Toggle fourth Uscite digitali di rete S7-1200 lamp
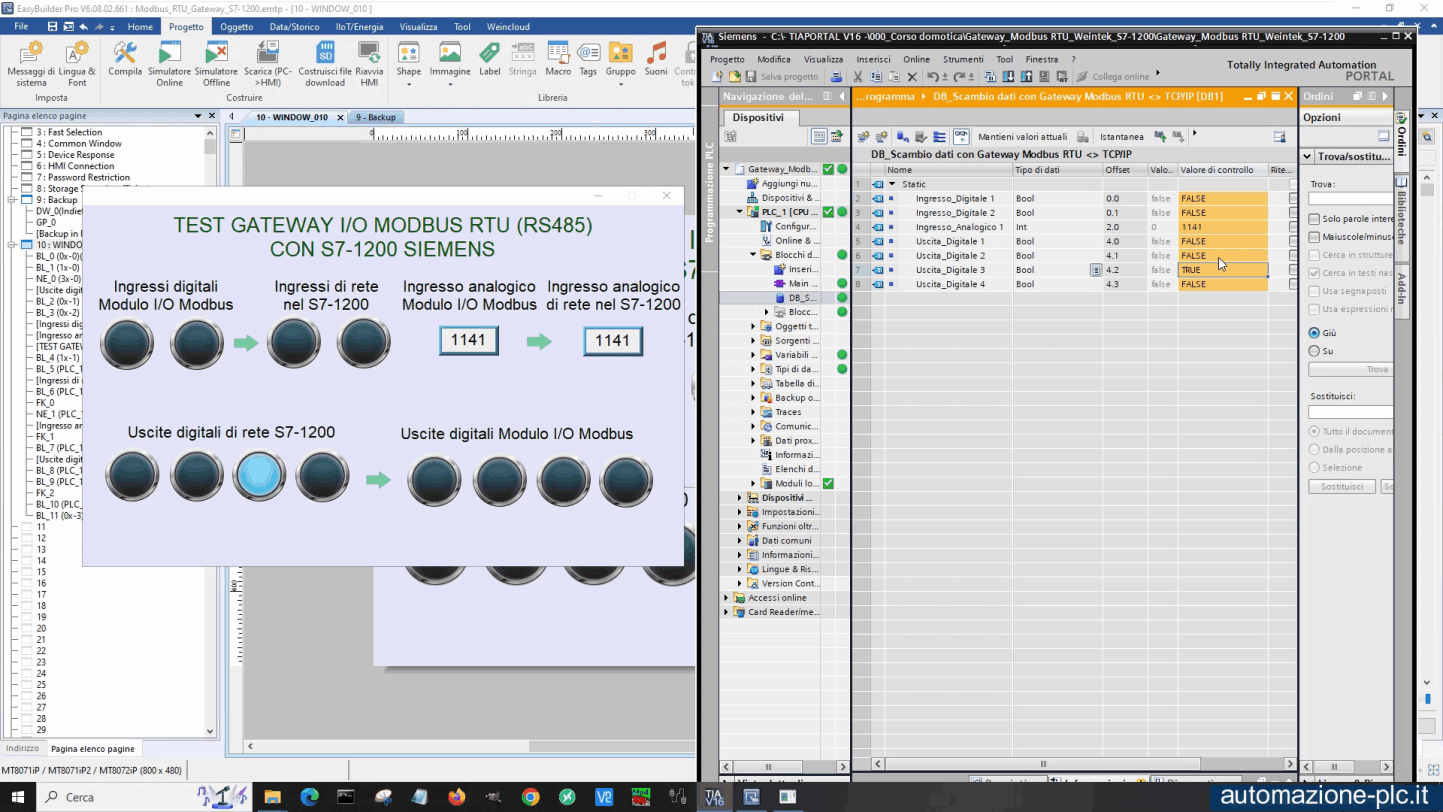Image resolution: width=1443 pixels, height=812 pixels. click(x=322, y=476)
